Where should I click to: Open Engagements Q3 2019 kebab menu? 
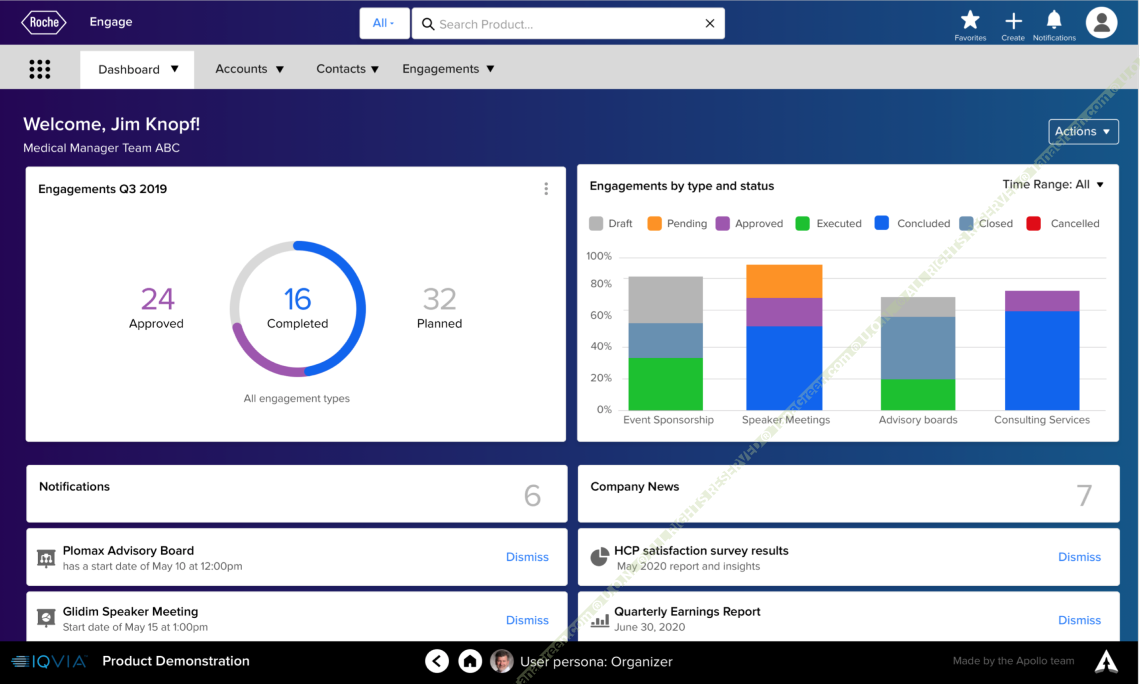point(546,189)
